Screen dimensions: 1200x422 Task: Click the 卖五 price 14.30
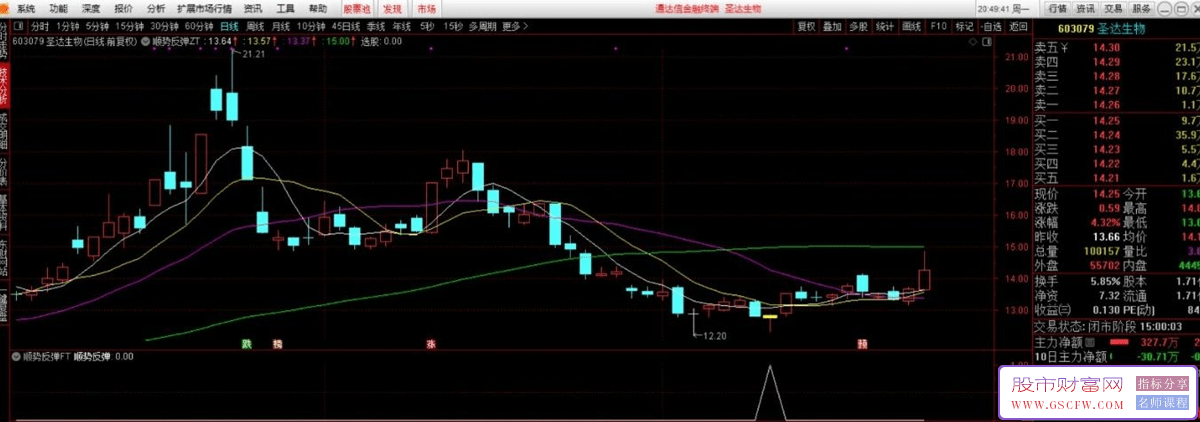click(1106, 46)
